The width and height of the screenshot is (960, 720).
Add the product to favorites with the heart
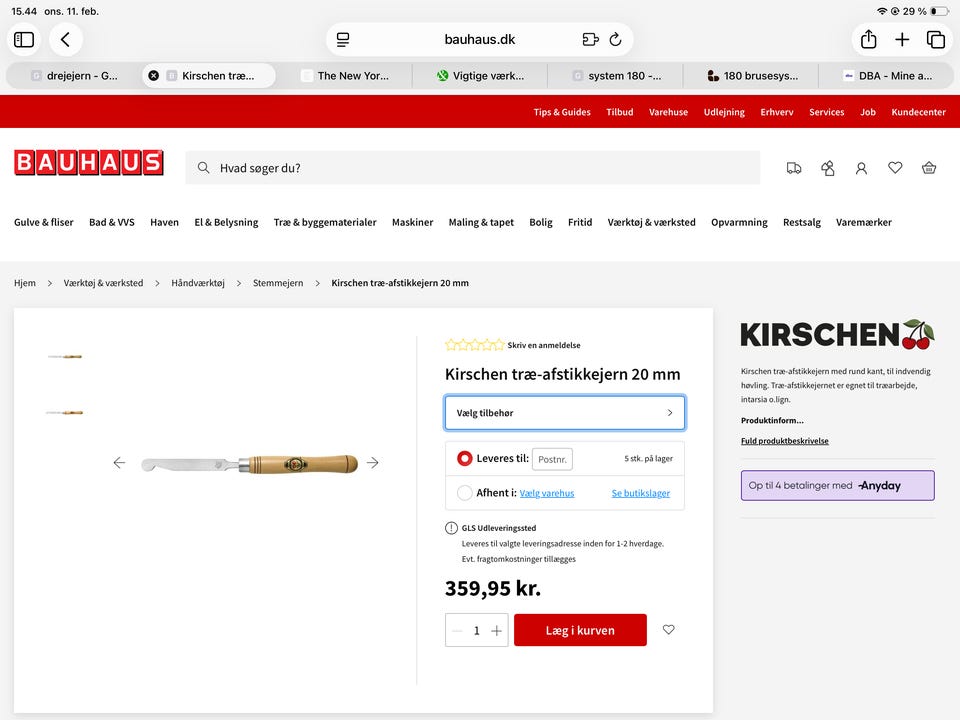click(x=669, y=629)
